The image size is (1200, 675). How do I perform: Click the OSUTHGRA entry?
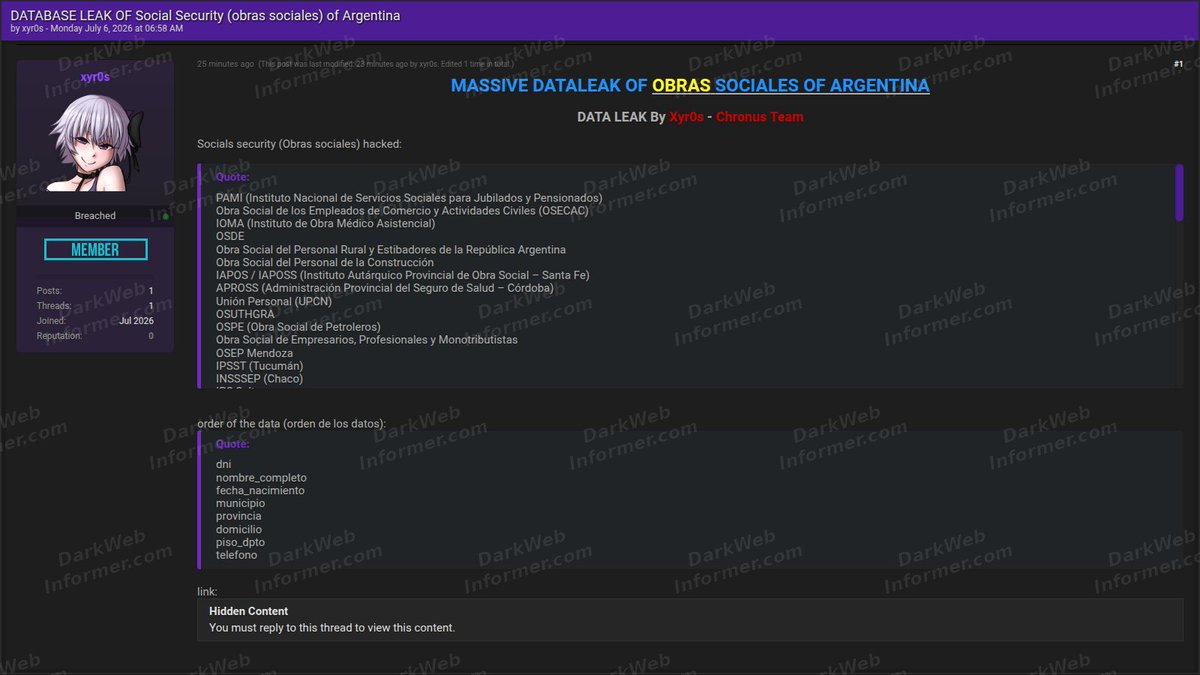coord(245,314)
